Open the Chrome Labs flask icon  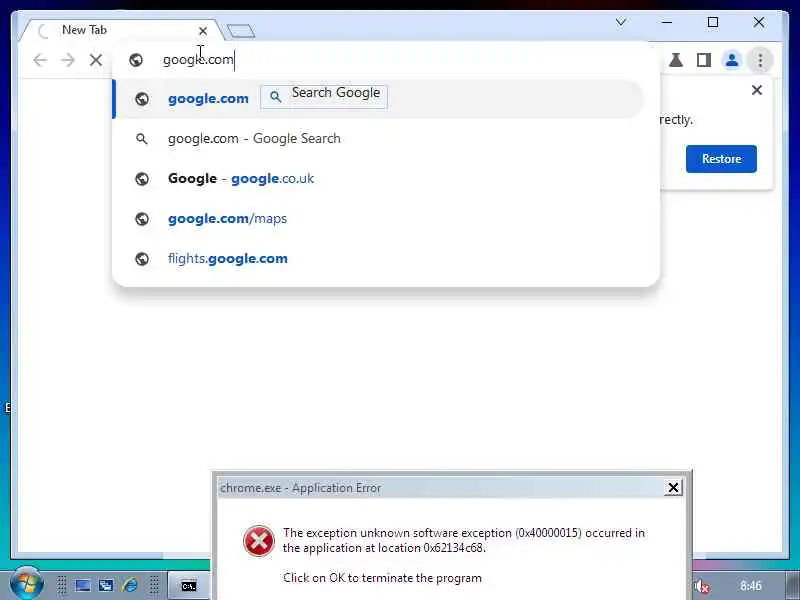[x=676, y=60]
